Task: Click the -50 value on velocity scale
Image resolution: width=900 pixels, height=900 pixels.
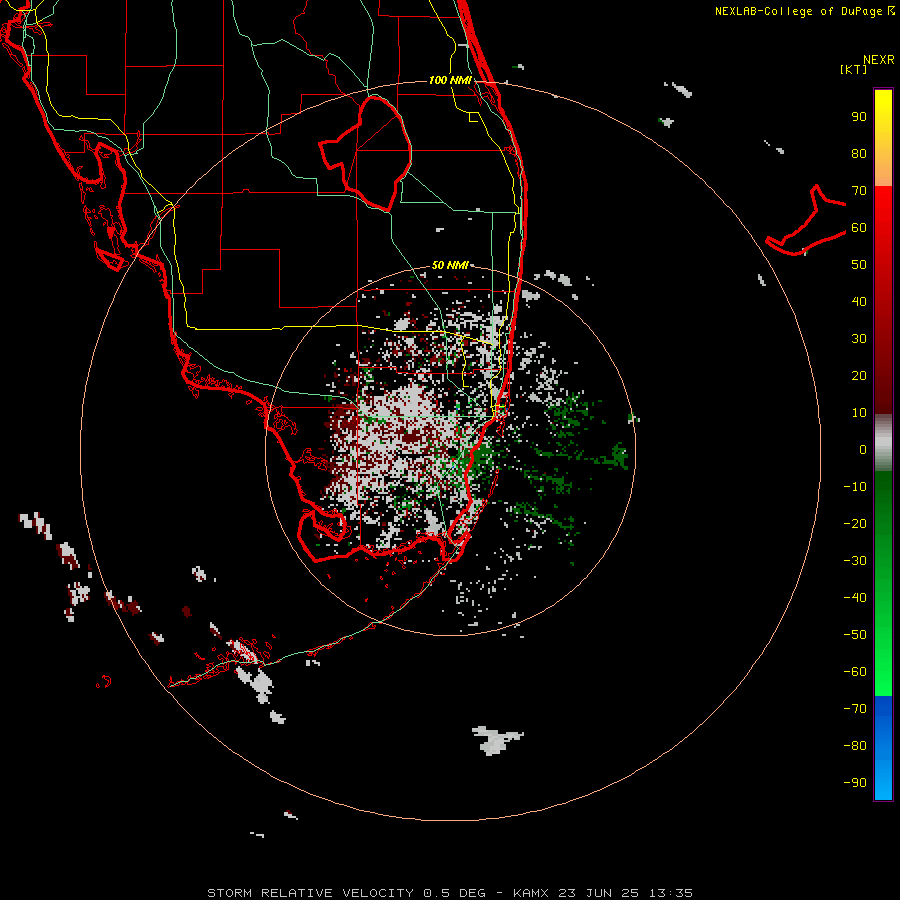Action: [855, 634]
